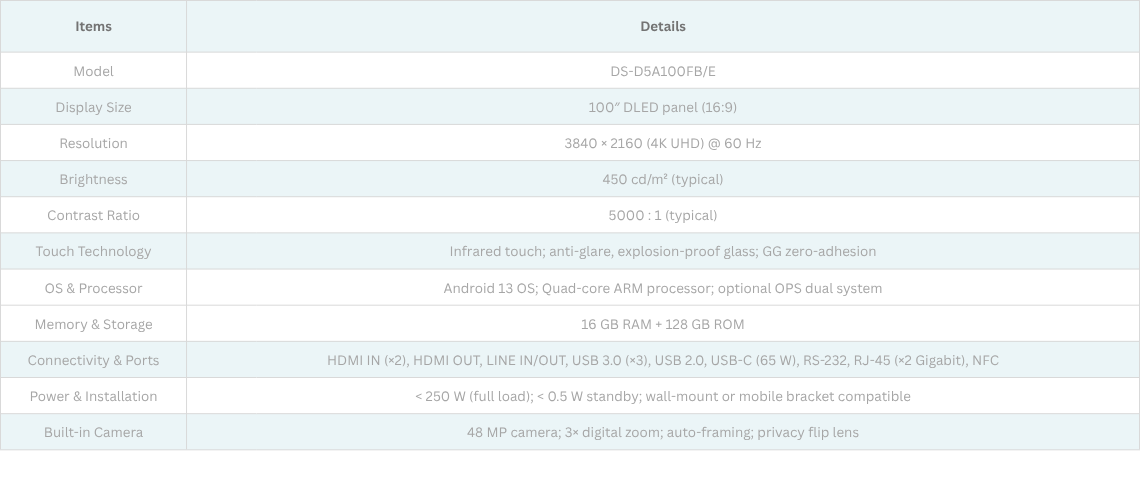Select the Power & Installation row label
1140x500 pixels.
click(93, 396)
